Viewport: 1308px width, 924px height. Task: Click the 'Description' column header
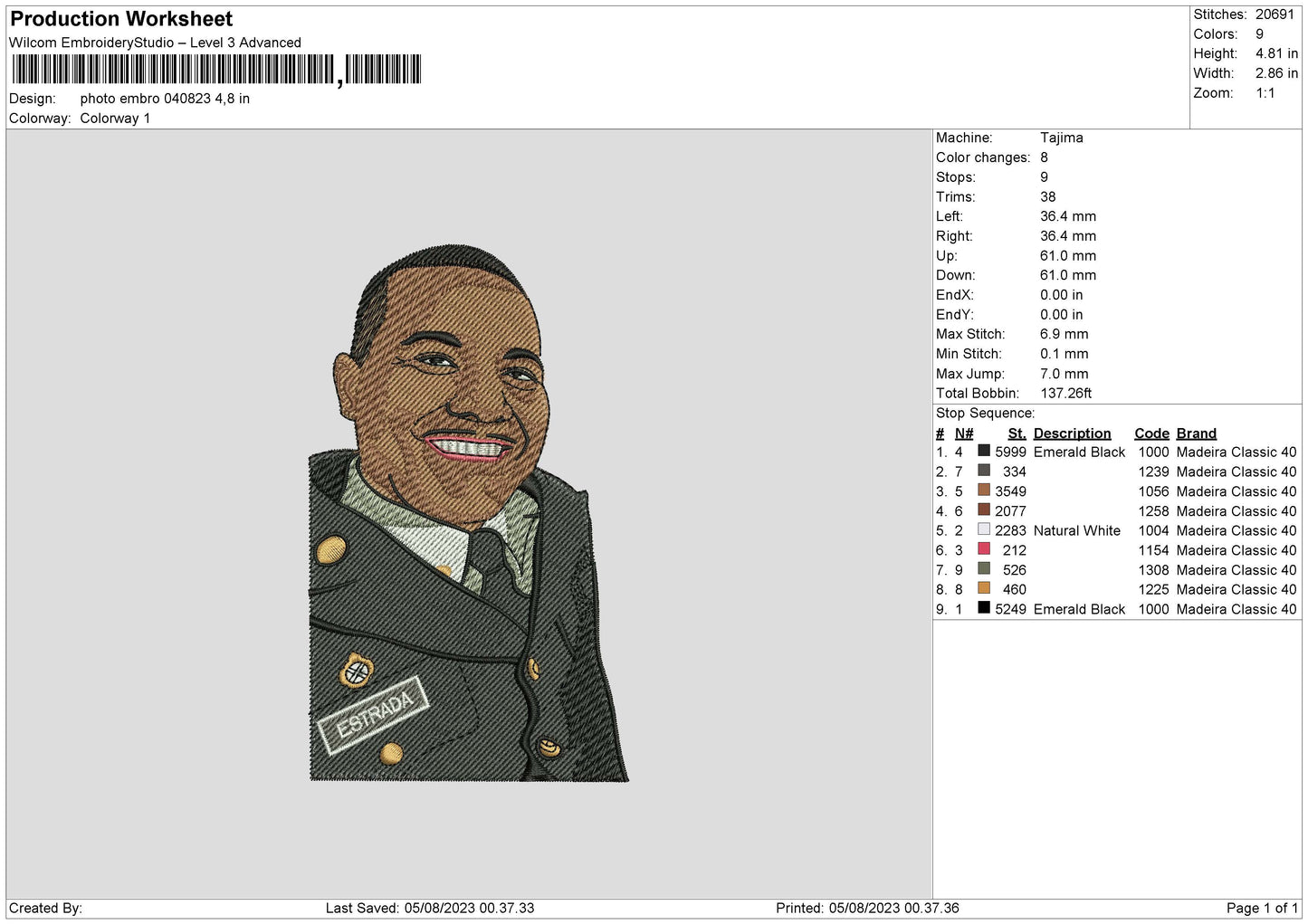coord(1072,433)
